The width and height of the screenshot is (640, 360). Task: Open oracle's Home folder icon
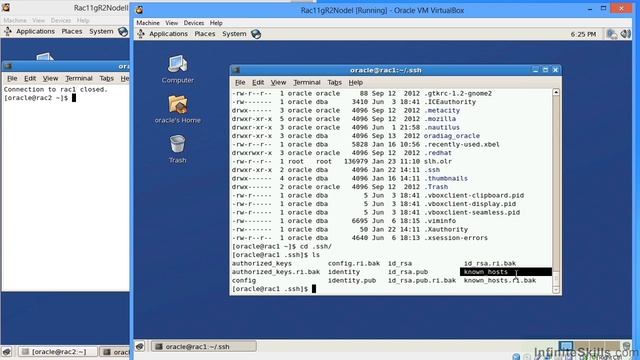pos(178,109)
